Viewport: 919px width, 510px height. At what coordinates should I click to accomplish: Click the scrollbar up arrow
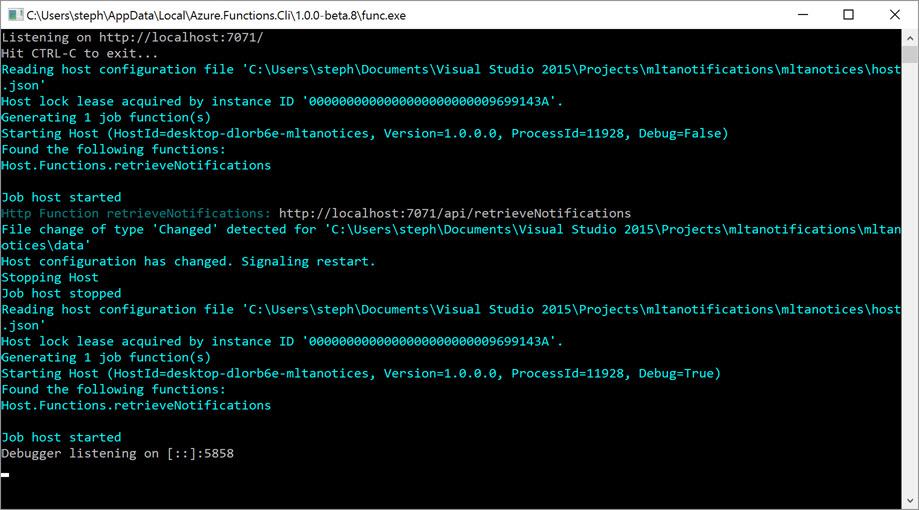click(x=910, y=38)
